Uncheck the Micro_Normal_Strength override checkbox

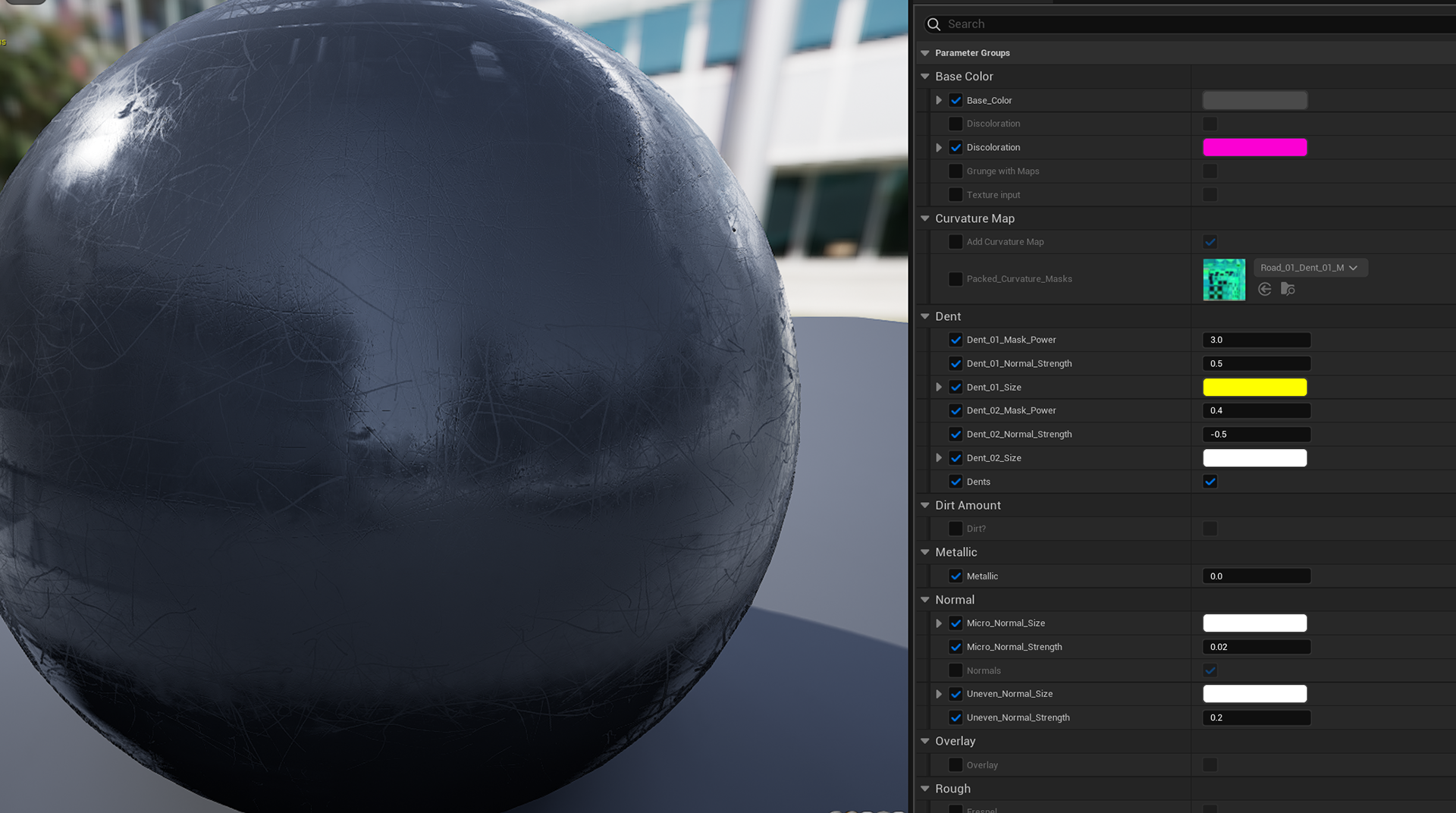pyautogui.click(x=955, y=647)
